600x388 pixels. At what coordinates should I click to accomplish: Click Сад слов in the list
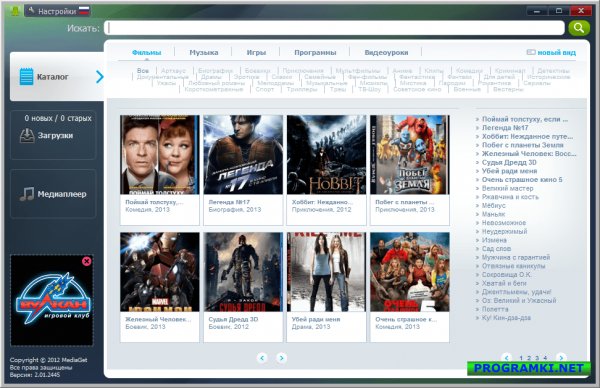(496, 249)
